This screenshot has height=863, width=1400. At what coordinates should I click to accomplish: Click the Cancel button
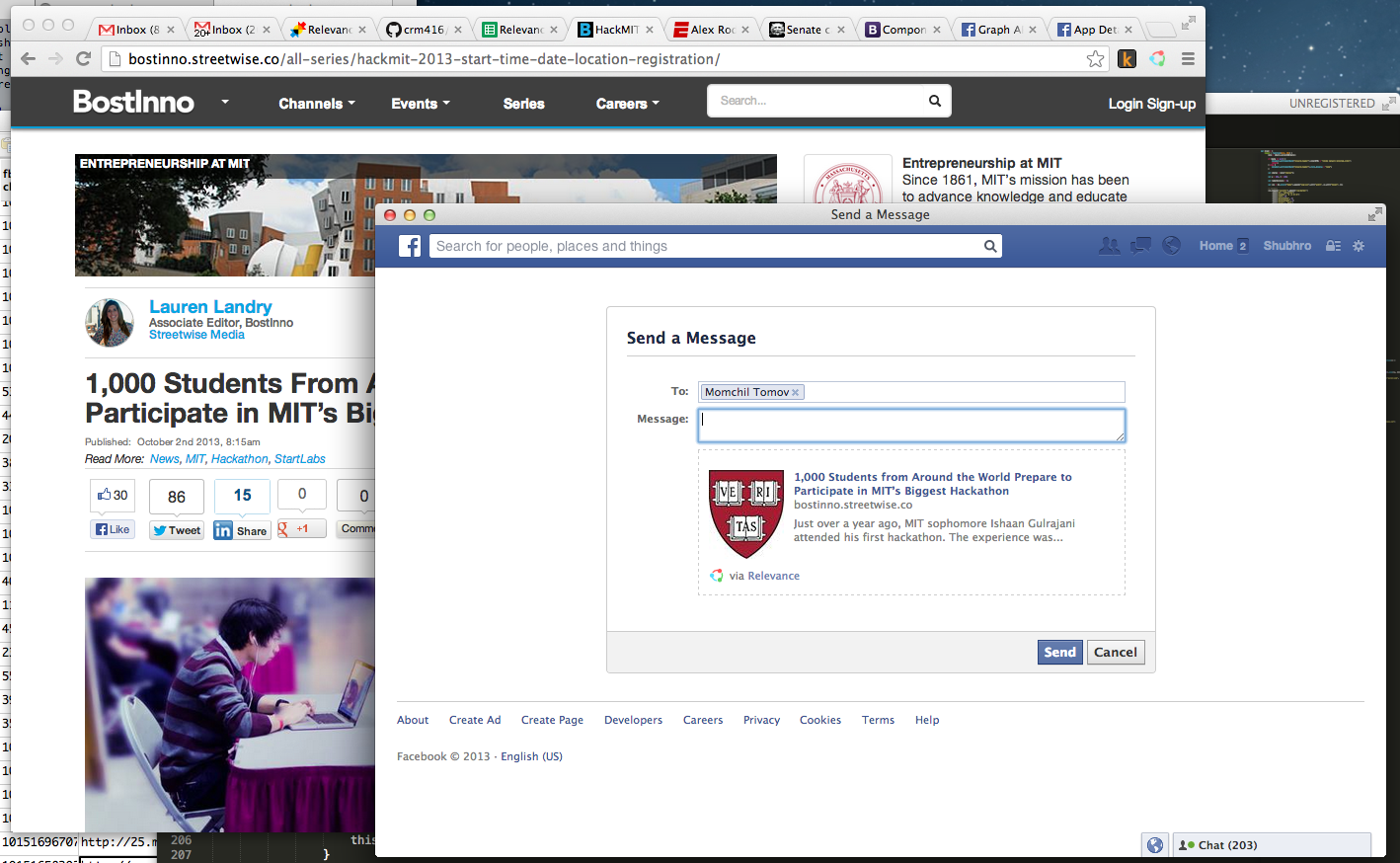[x=1116, y=652]
